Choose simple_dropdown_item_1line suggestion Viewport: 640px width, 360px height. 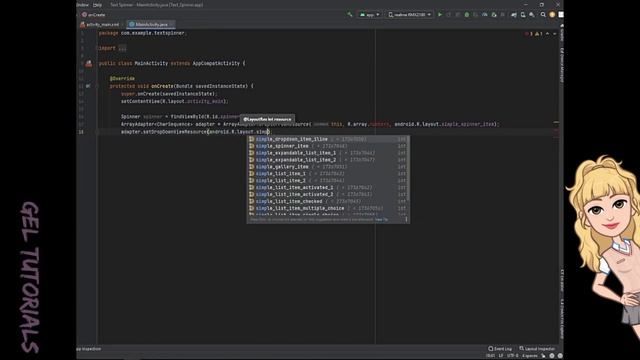[328, 139]
